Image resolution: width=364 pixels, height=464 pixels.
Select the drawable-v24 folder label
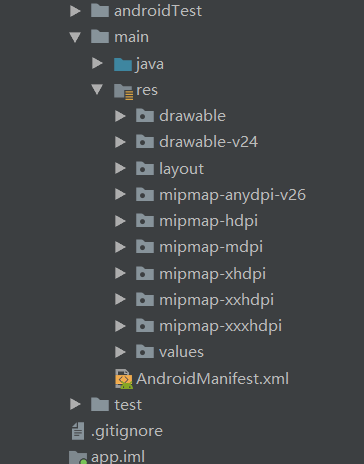coord(209,142)
